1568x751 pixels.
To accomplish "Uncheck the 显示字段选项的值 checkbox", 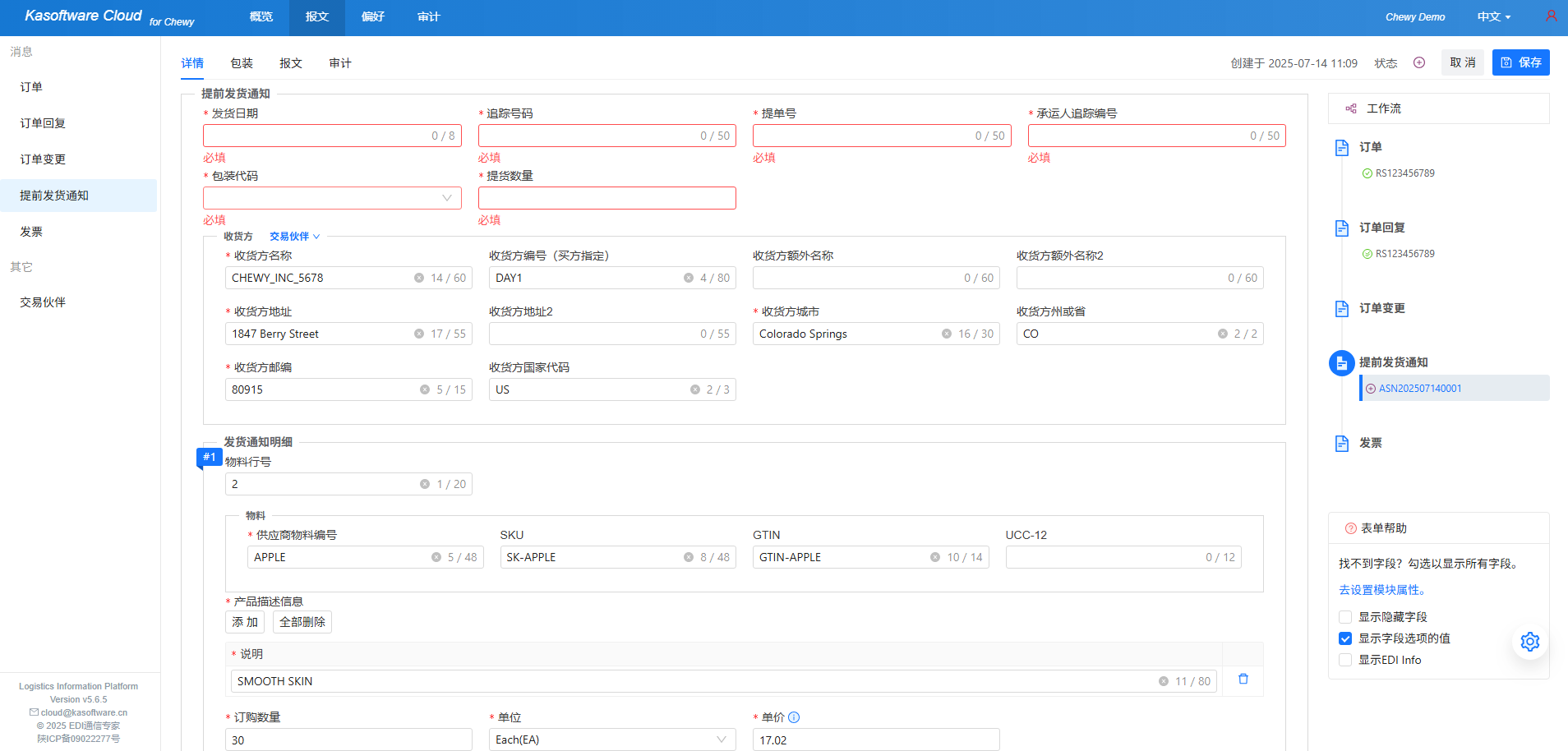I will 1345,638.
